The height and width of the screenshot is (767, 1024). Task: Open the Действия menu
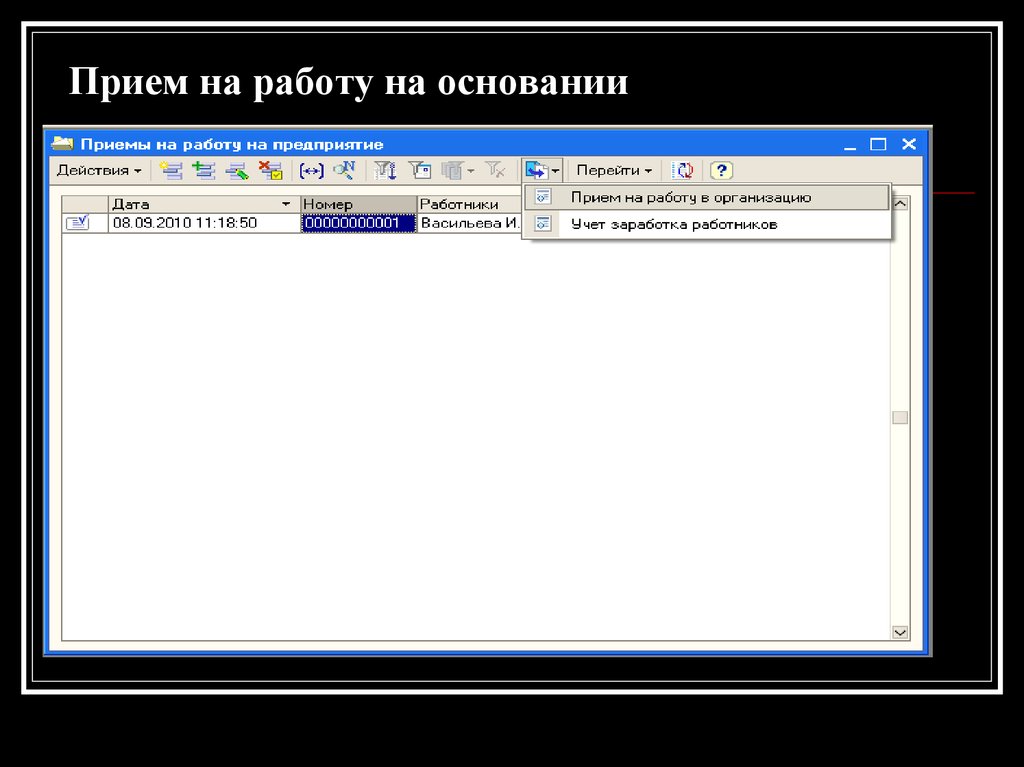coord(97,170)
